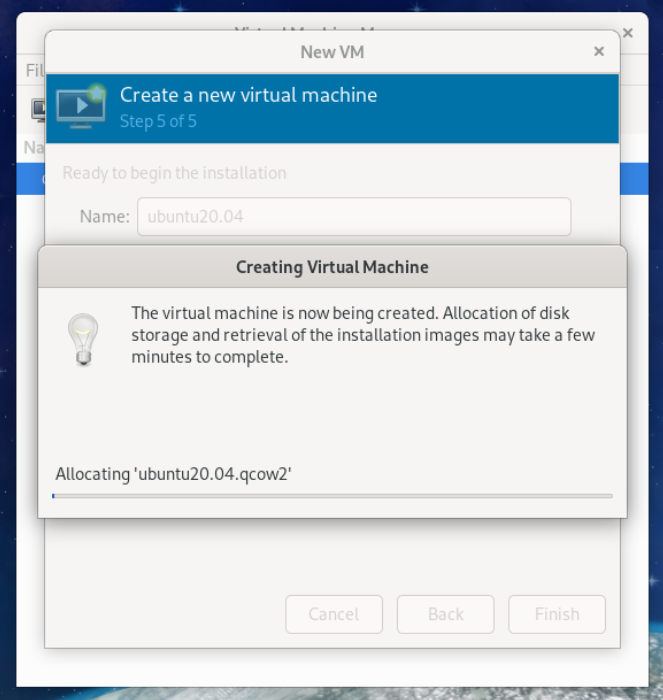Click the Finish button in New VM
This screenshot has height=700, width=663.
tap(557, 614)
